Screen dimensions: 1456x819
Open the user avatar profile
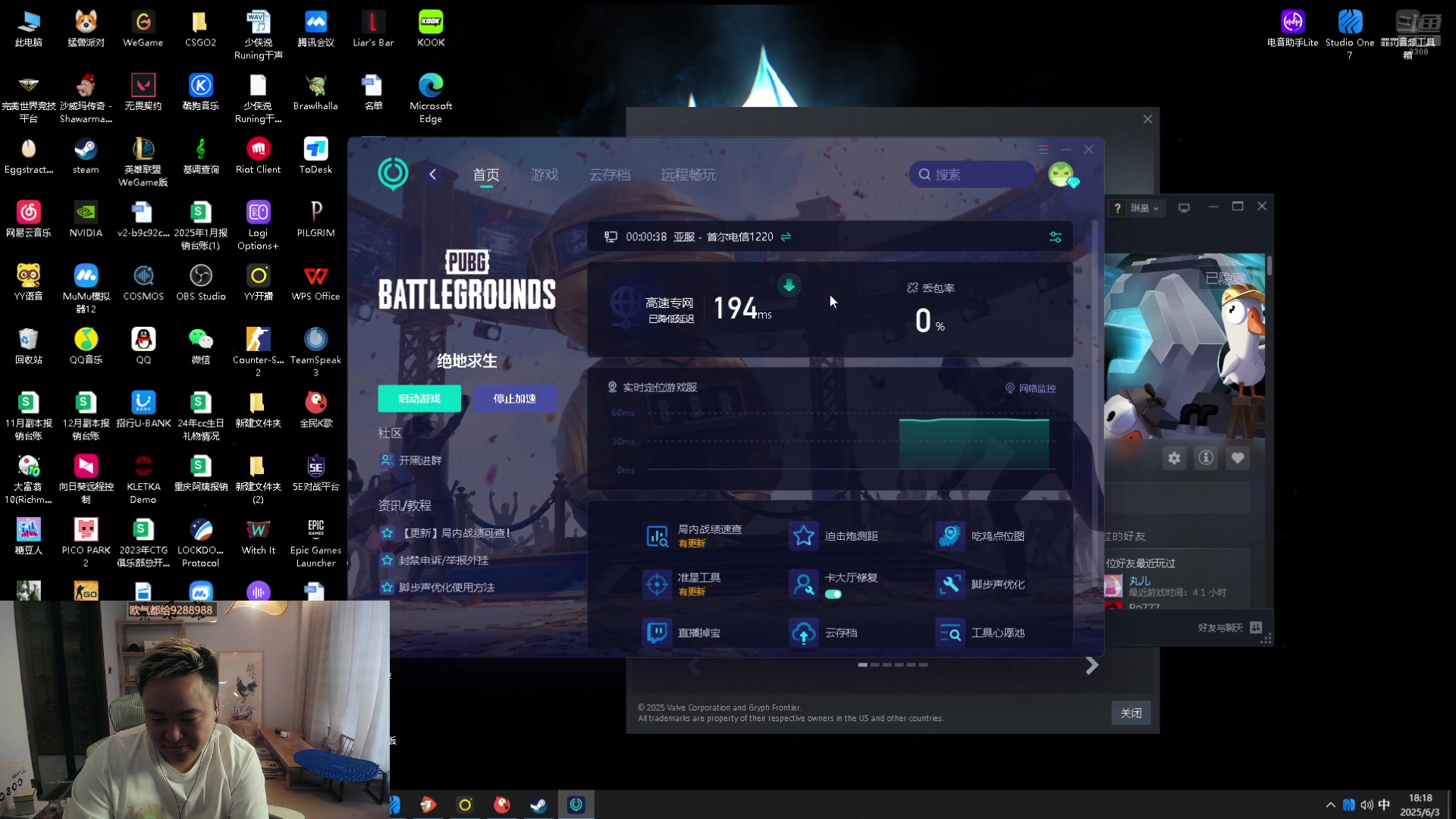[1062, 174]
